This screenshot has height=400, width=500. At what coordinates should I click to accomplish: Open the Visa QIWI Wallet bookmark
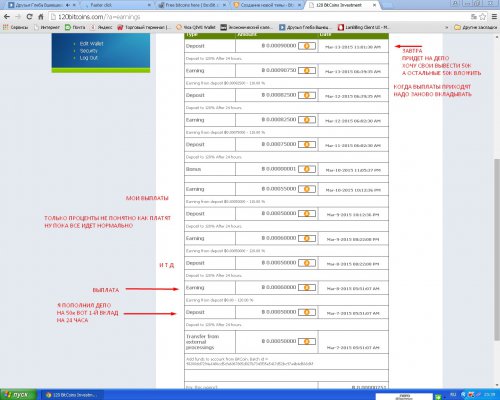(196, 27)
